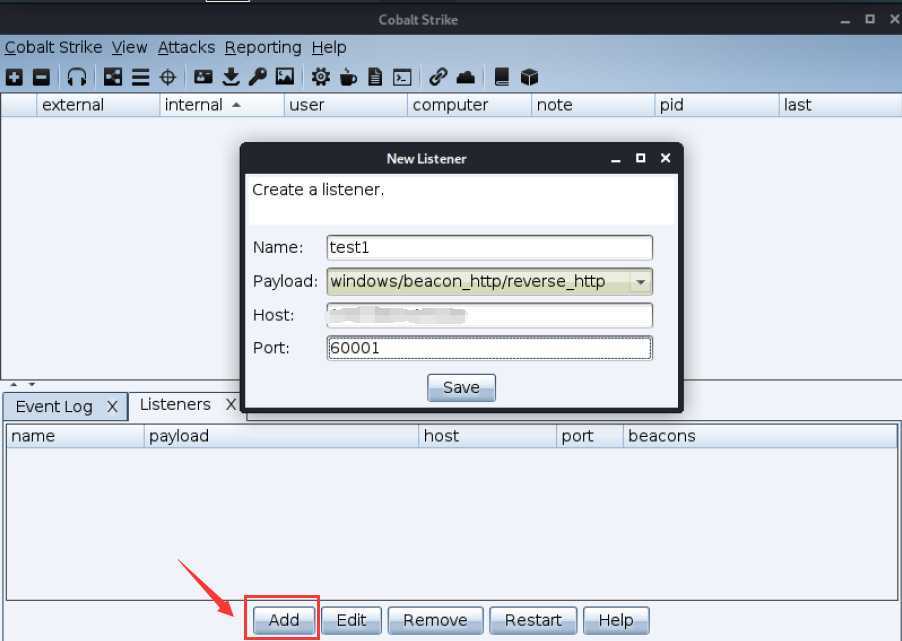Switch to the session table list icon
Image resolution: width=902 pixels, height=641 pixels.
pos(140,77)
